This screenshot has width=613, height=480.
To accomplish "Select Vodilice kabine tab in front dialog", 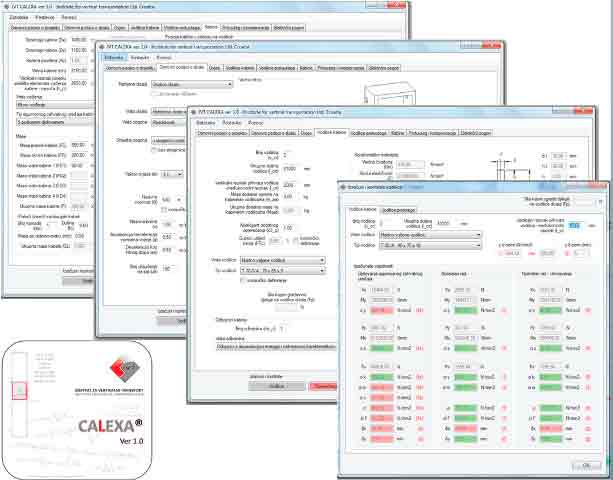I will tap(363, 210).
